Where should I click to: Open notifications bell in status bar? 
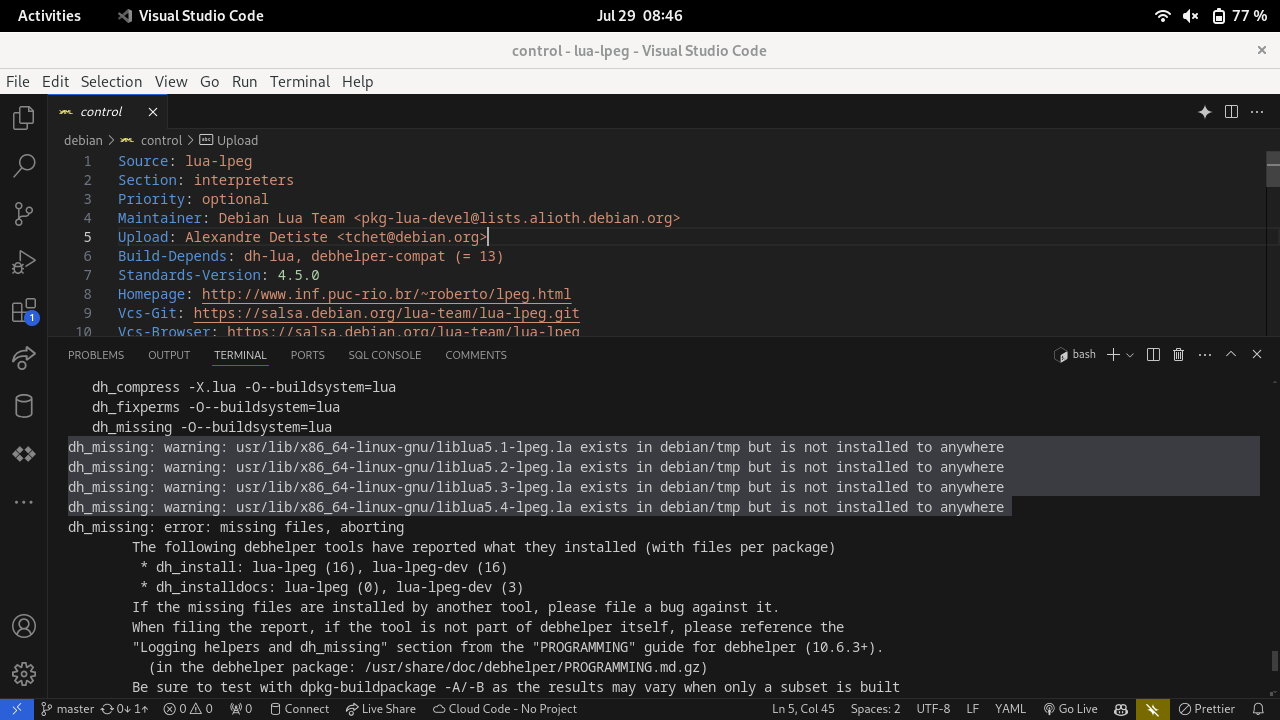tap(1258, 709)
